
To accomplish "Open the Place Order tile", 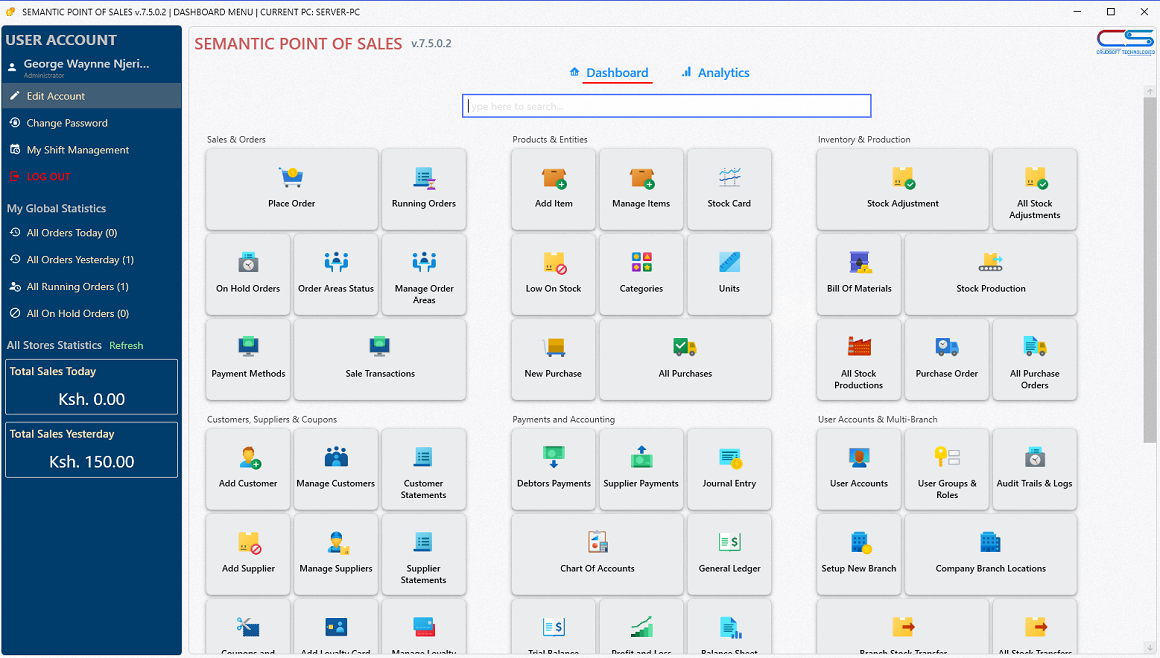I will point(291,189).
